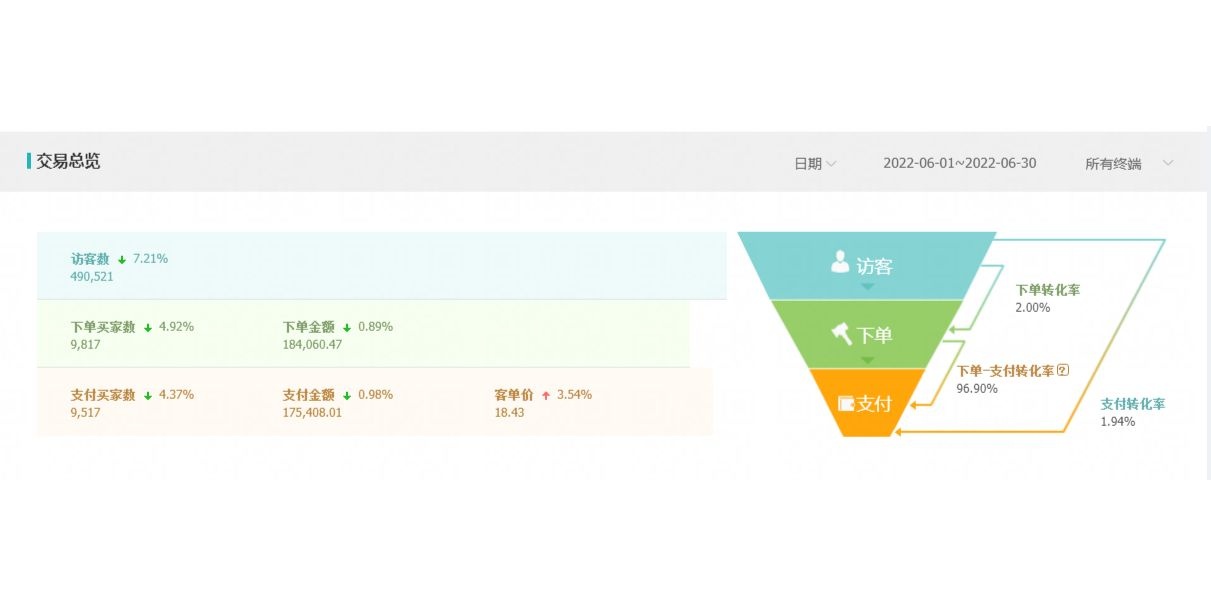Click the 96.90% conversion value
The image size is (1211, 605).
click(978, 388)
